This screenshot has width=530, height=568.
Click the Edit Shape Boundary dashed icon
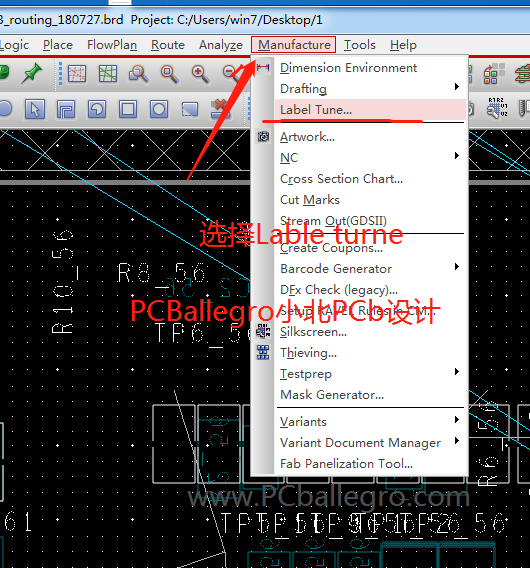pyautogui.click(x=190, y=109)
